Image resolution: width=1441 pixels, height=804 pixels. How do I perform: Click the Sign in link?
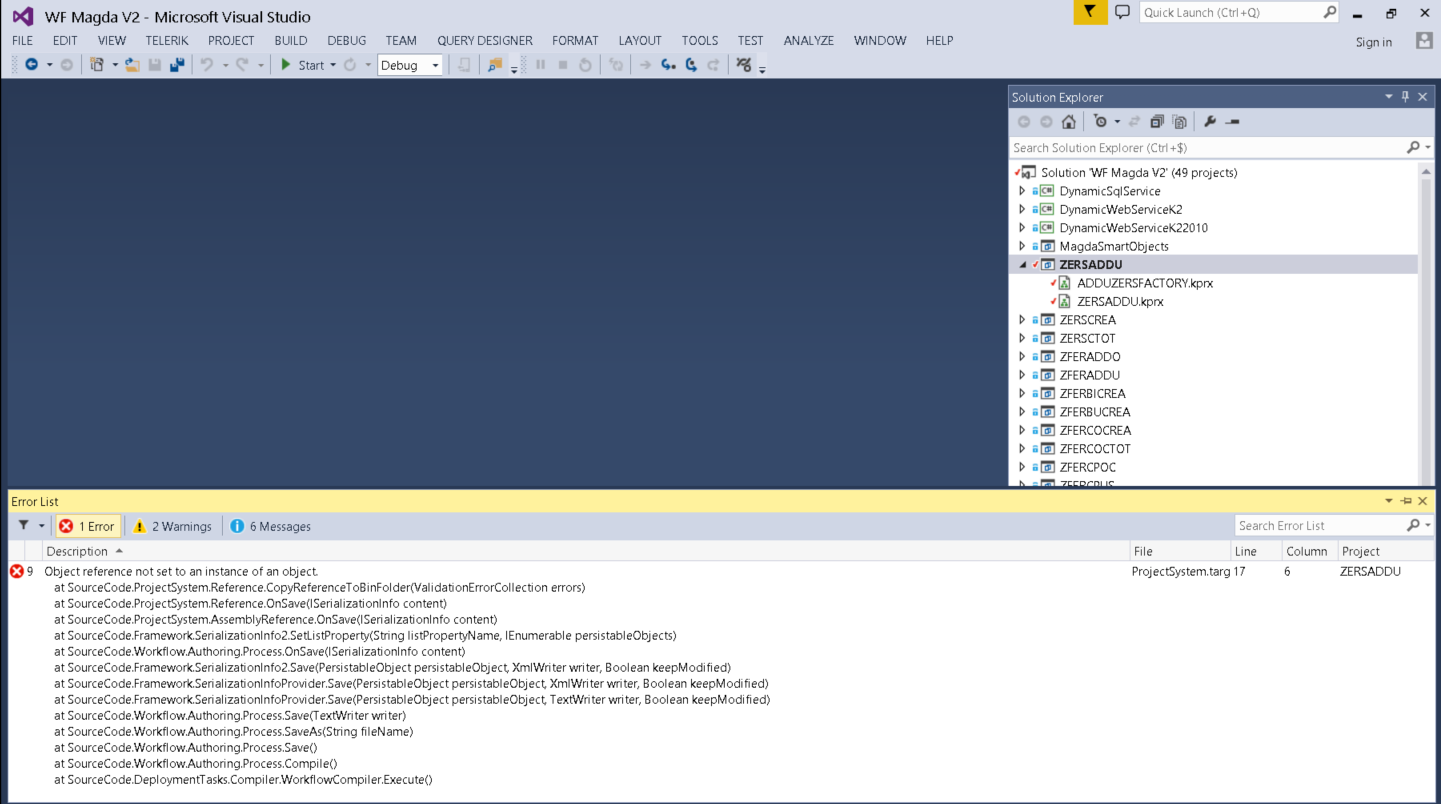[1374, 42]
